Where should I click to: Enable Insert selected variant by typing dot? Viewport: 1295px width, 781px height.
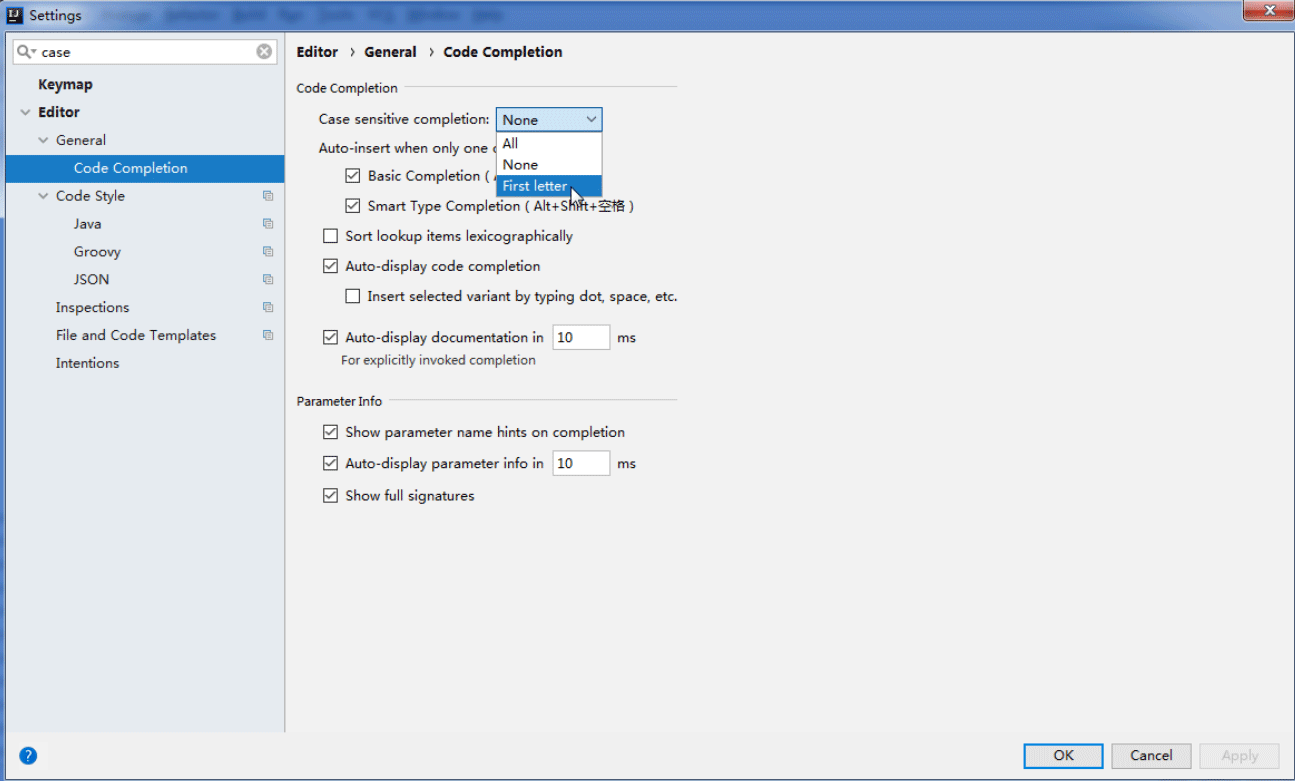[x=352, y=297]
